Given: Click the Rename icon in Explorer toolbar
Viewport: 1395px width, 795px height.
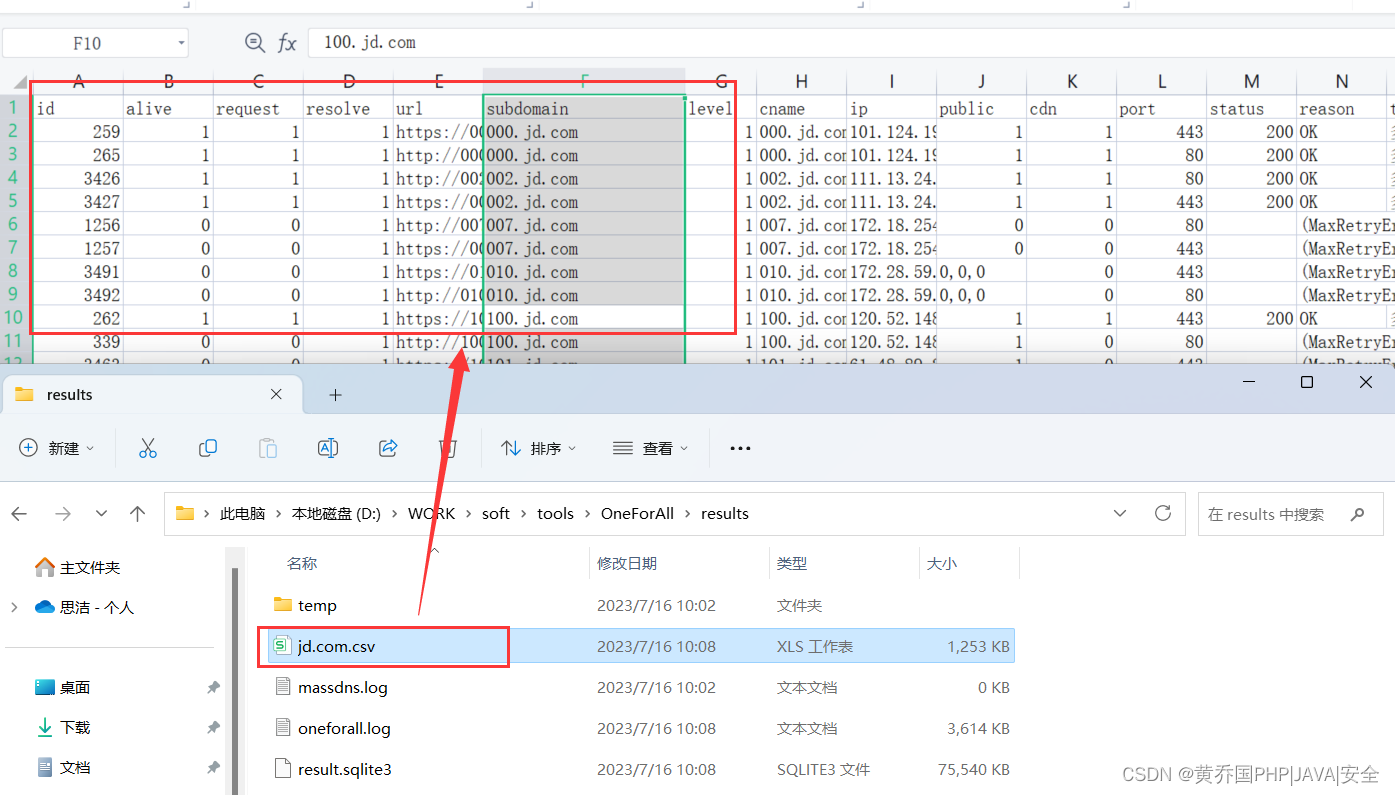Looking at the screenshot, I should (x=328, y=448).
